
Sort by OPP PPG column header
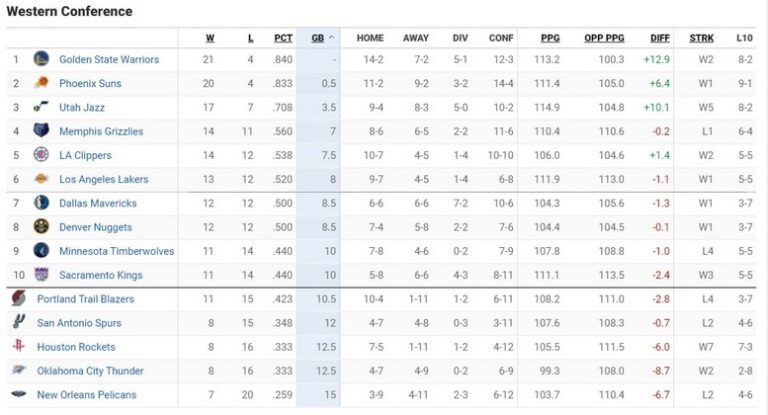(x=604, y=38)
